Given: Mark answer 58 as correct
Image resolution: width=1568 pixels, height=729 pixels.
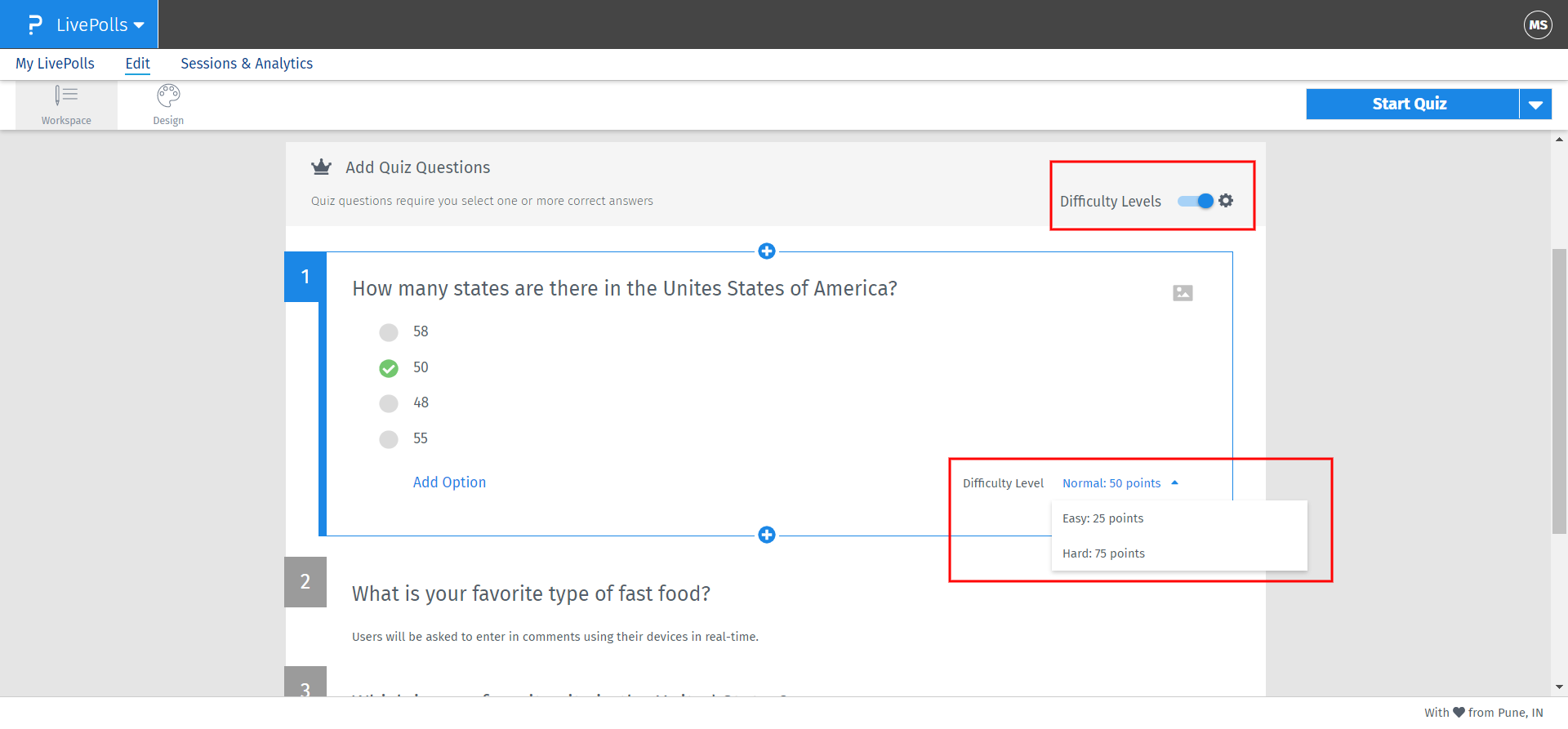Looking at the screenshot, I should point(389,332).
